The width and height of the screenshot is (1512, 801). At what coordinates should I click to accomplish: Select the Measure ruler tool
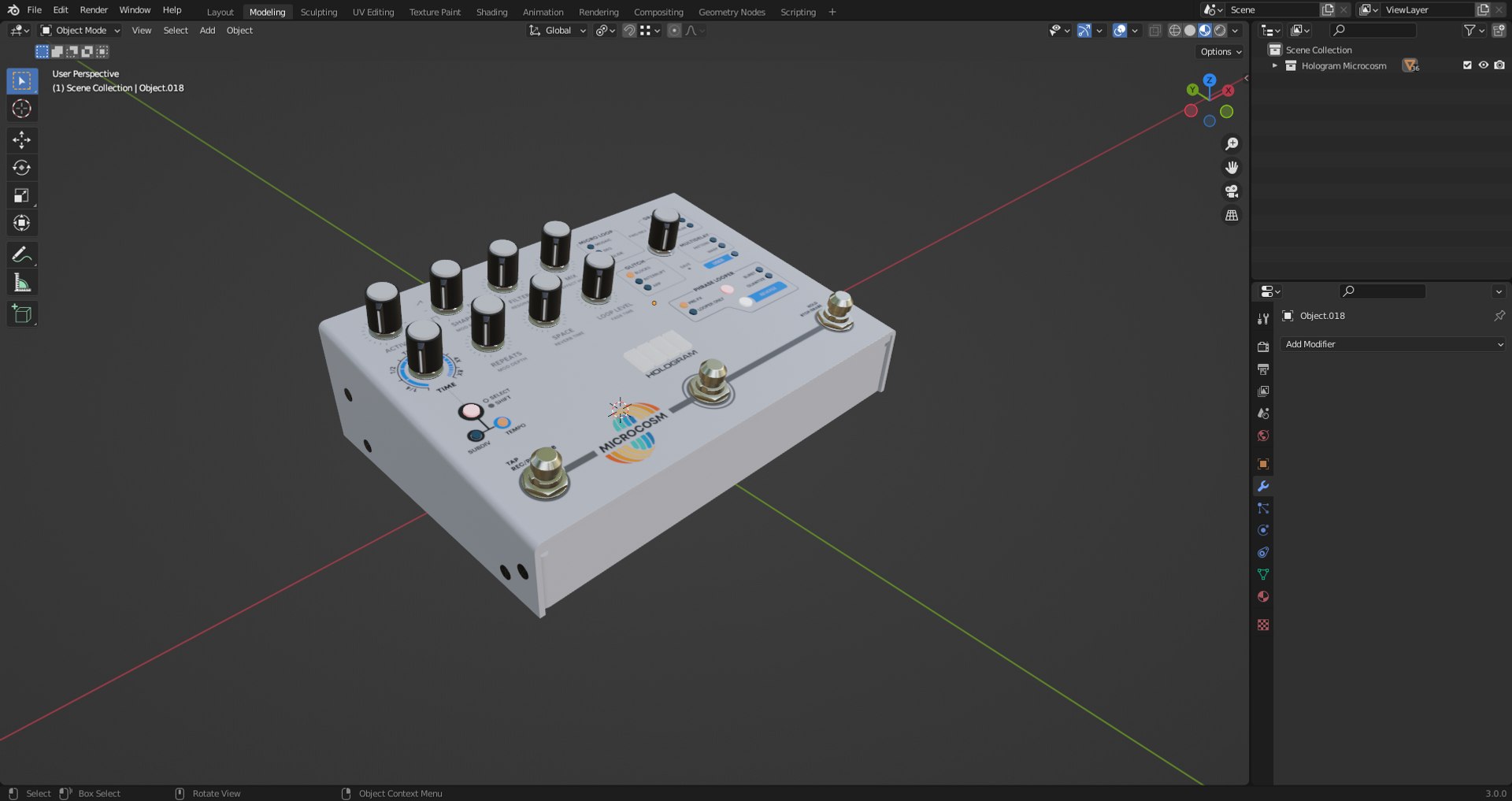pos(22,283)
